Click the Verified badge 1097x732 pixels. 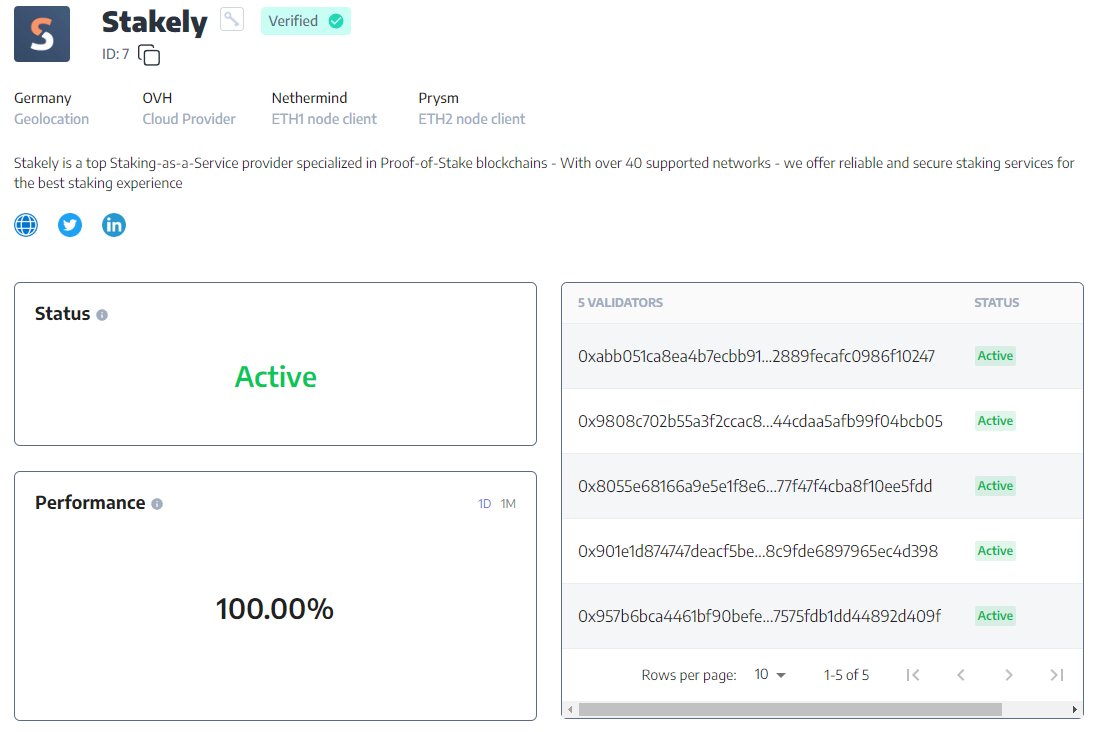[x=306, y=21]
